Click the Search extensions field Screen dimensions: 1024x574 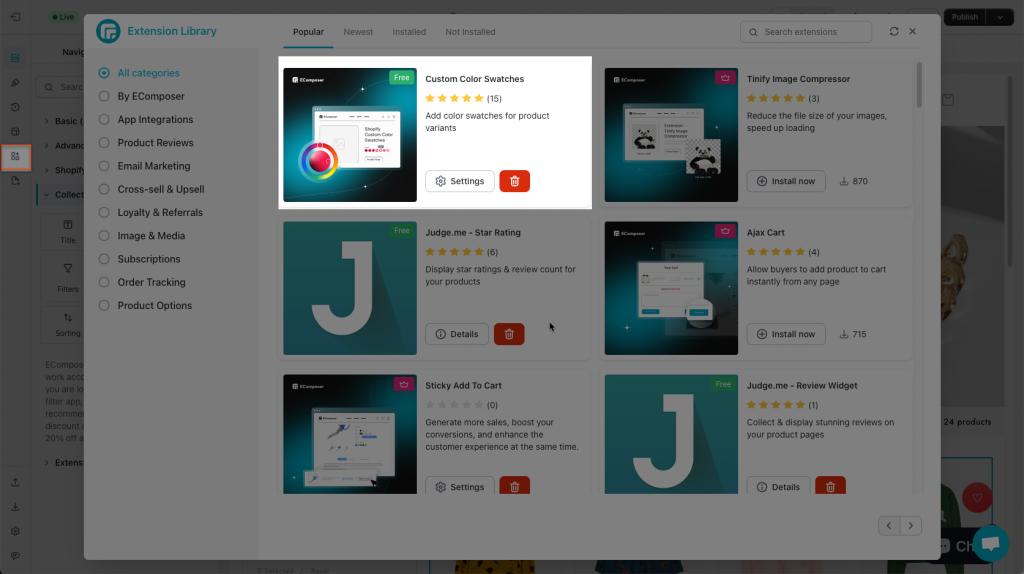click(x=806, y=31)
